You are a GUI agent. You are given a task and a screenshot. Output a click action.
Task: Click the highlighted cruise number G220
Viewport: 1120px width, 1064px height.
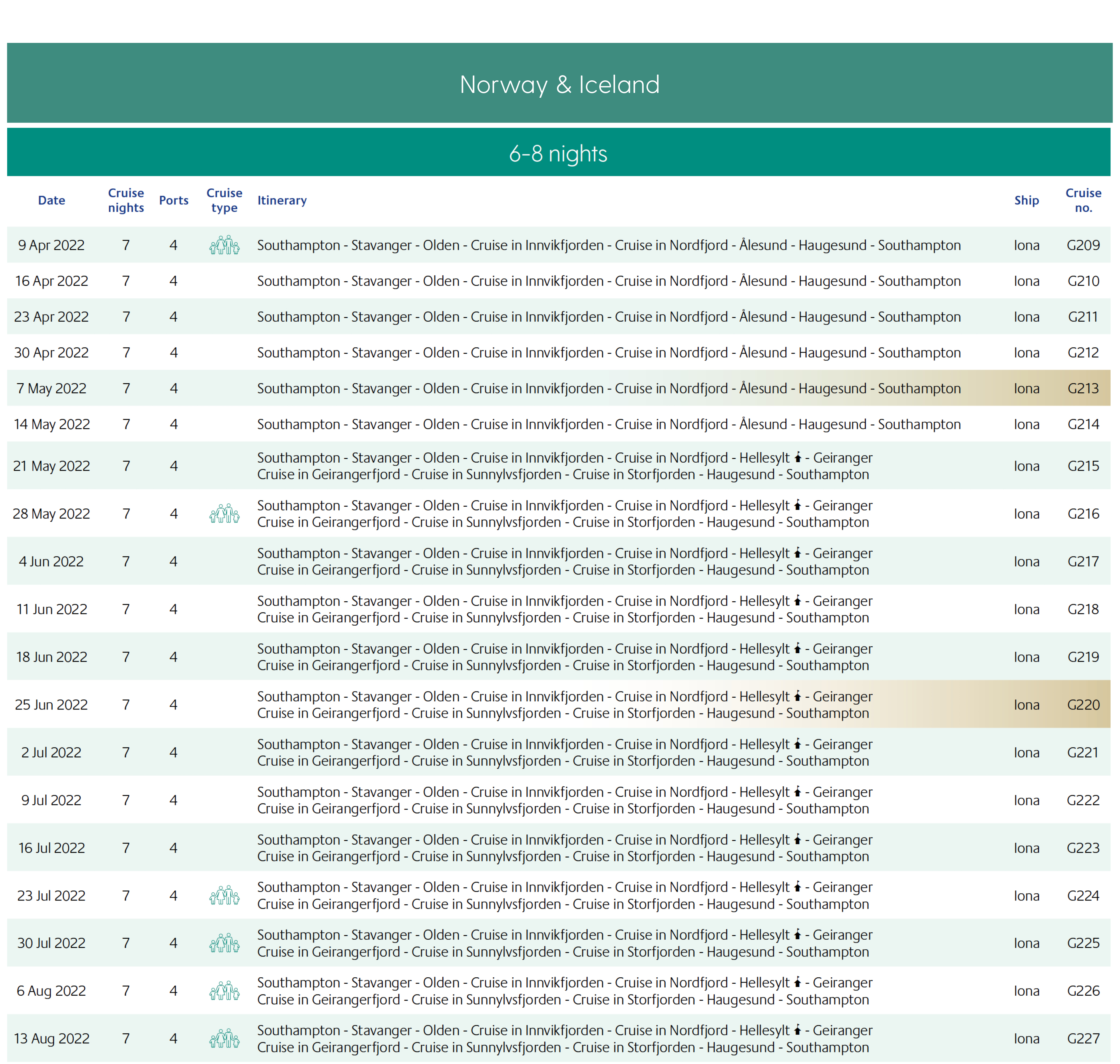click(x=1083, y=704)
